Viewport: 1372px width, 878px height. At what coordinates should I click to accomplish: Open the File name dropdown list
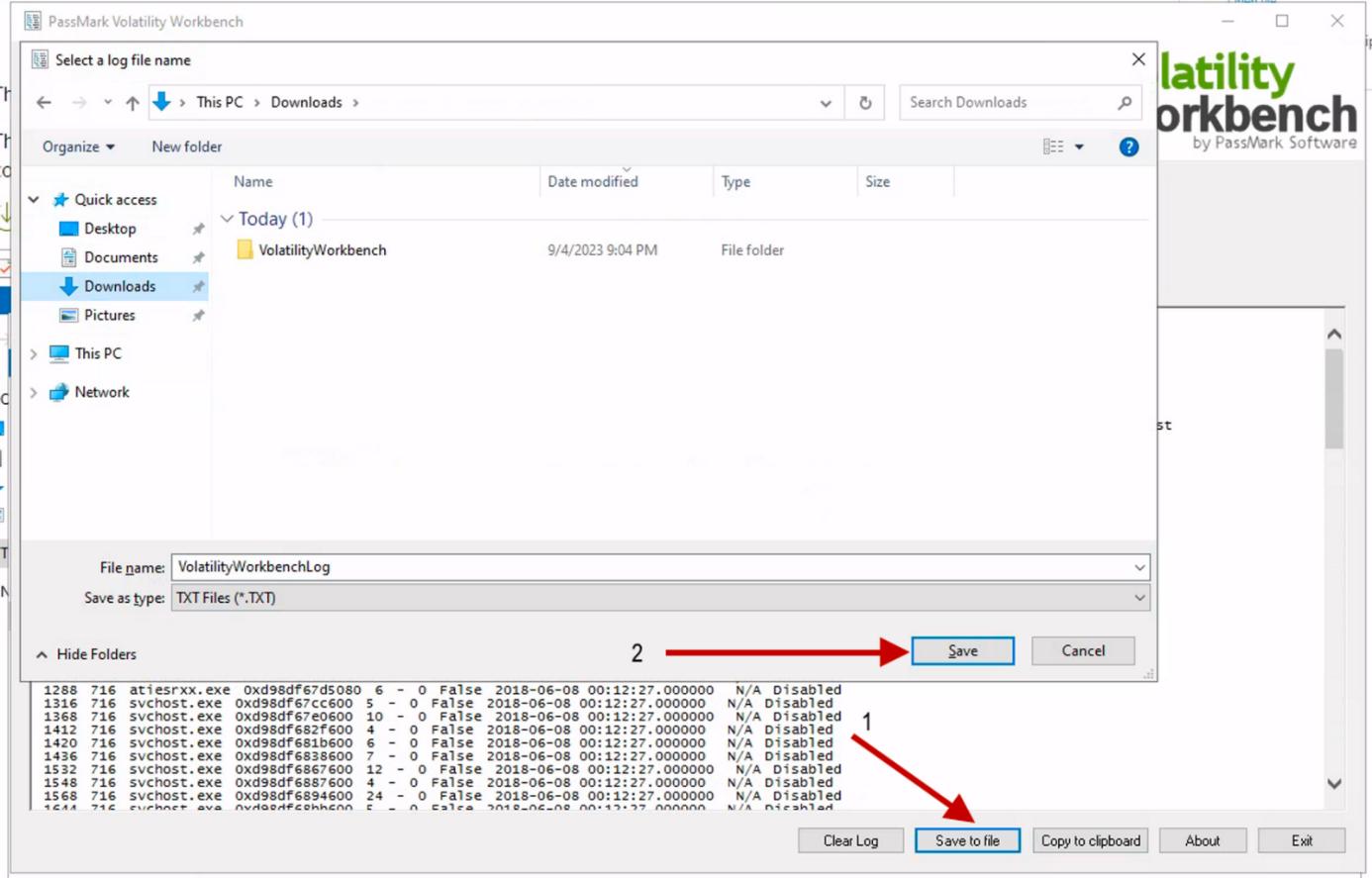1139,567
